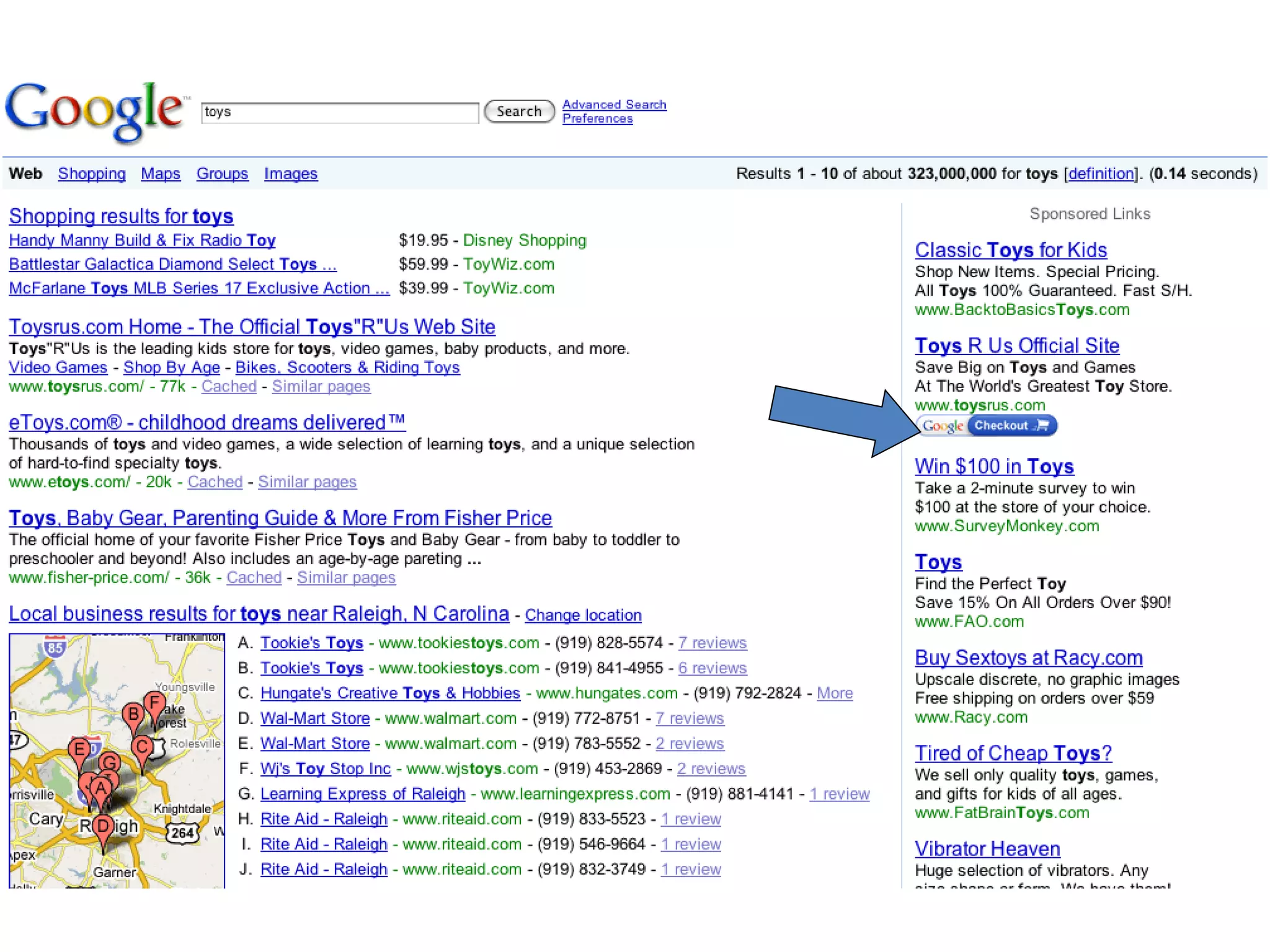Click map marker E on the map

coord(79,749)
